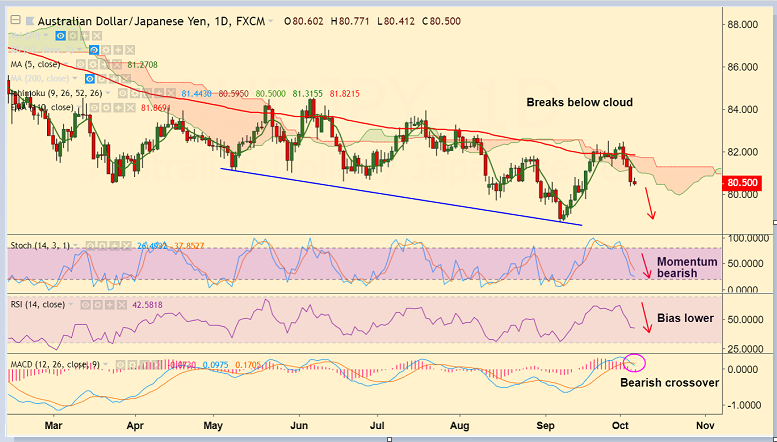Open dropdown arrow next to Ichimoku label
This screenshot has width=777, height=442.
coord(108,93)
